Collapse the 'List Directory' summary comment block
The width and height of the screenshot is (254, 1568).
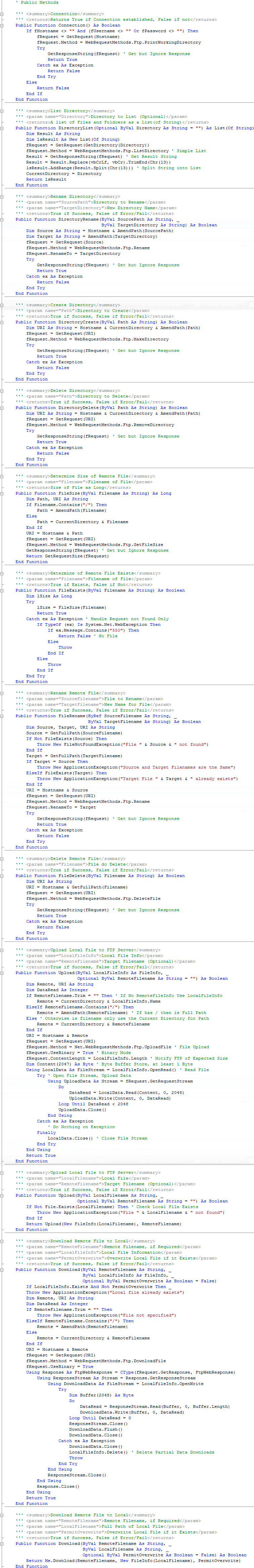pos(2,111)
